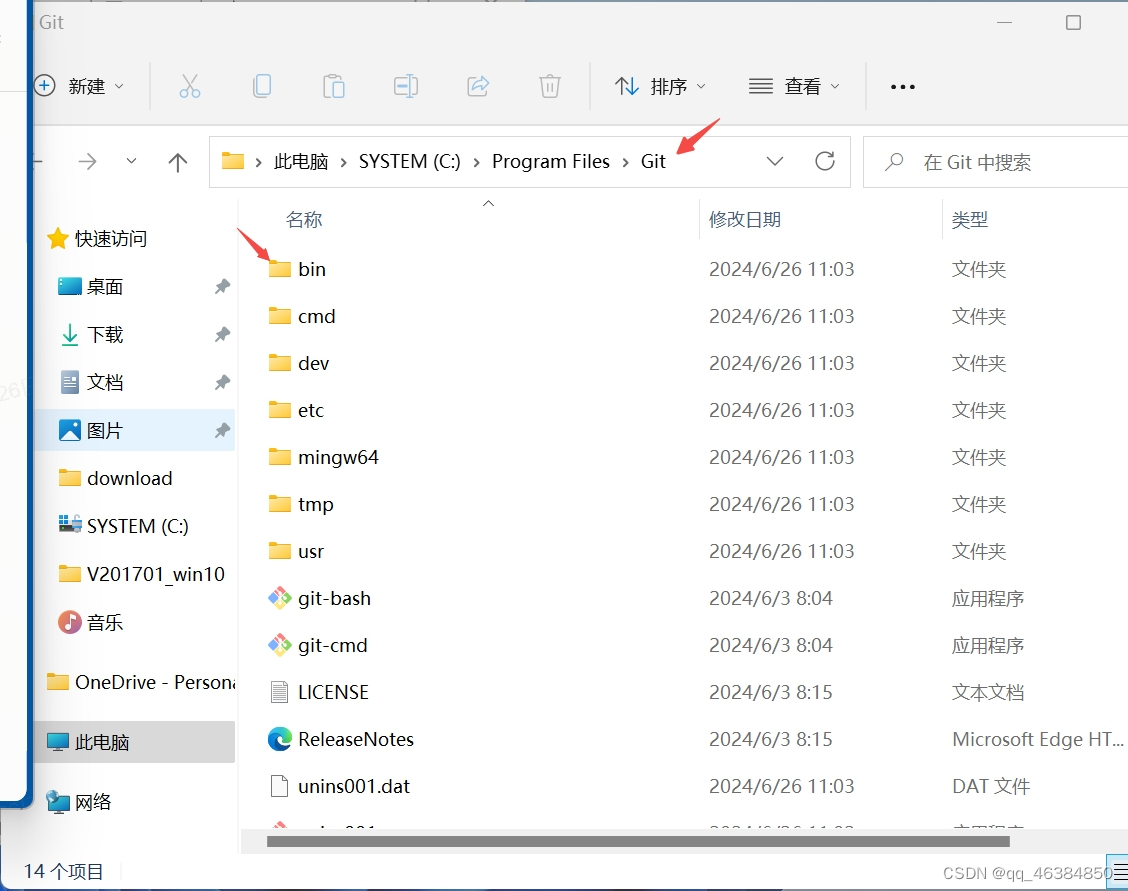The height and width of the screenshot is (891, 1128).
Task: Click the Delete trash can icon
Action: (x=550, y=86)
